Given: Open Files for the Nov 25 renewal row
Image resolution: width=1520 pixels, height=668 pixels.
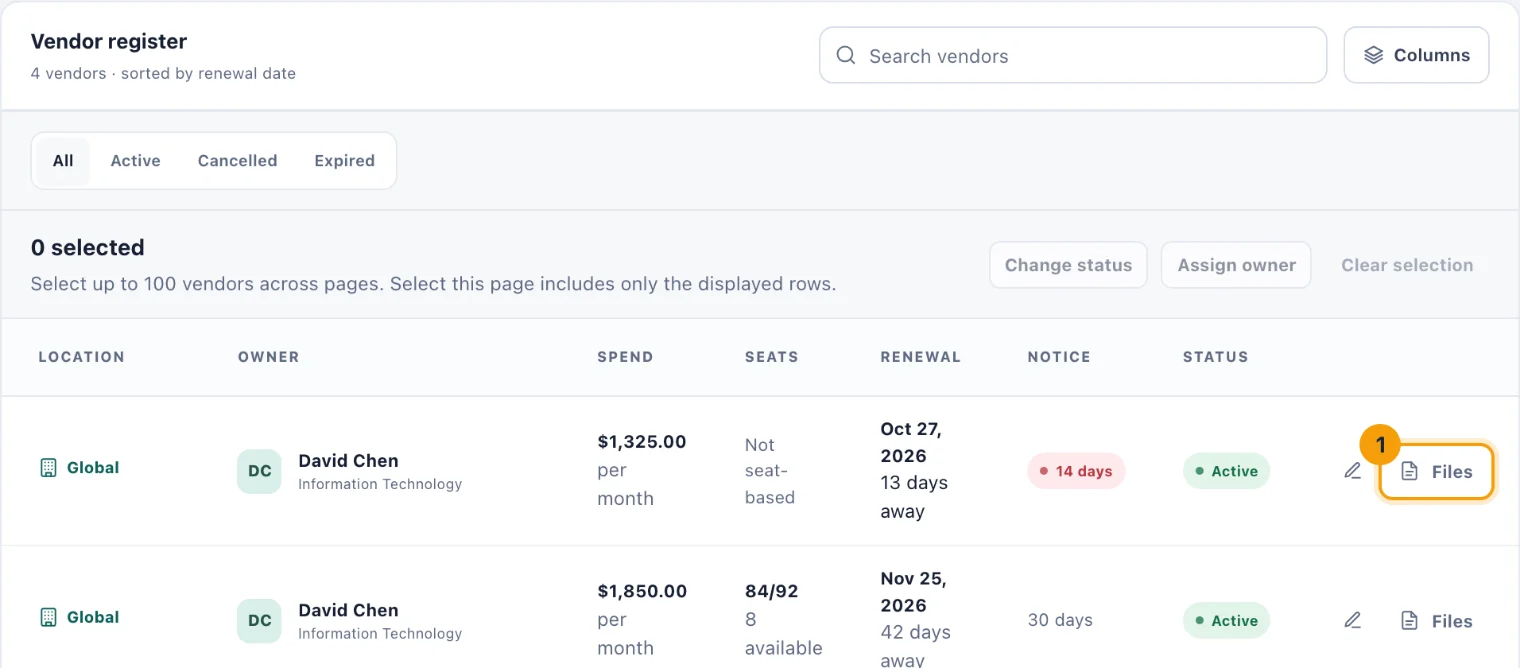Looking at the screenshot, I should pyautogui.click(x=1437, y=621).
